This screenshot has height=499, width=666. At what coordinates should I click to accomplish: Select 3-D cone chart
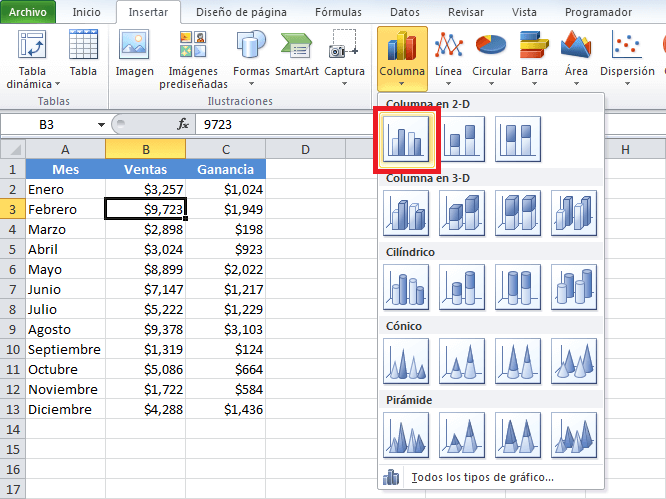click(x=574, y=361)
